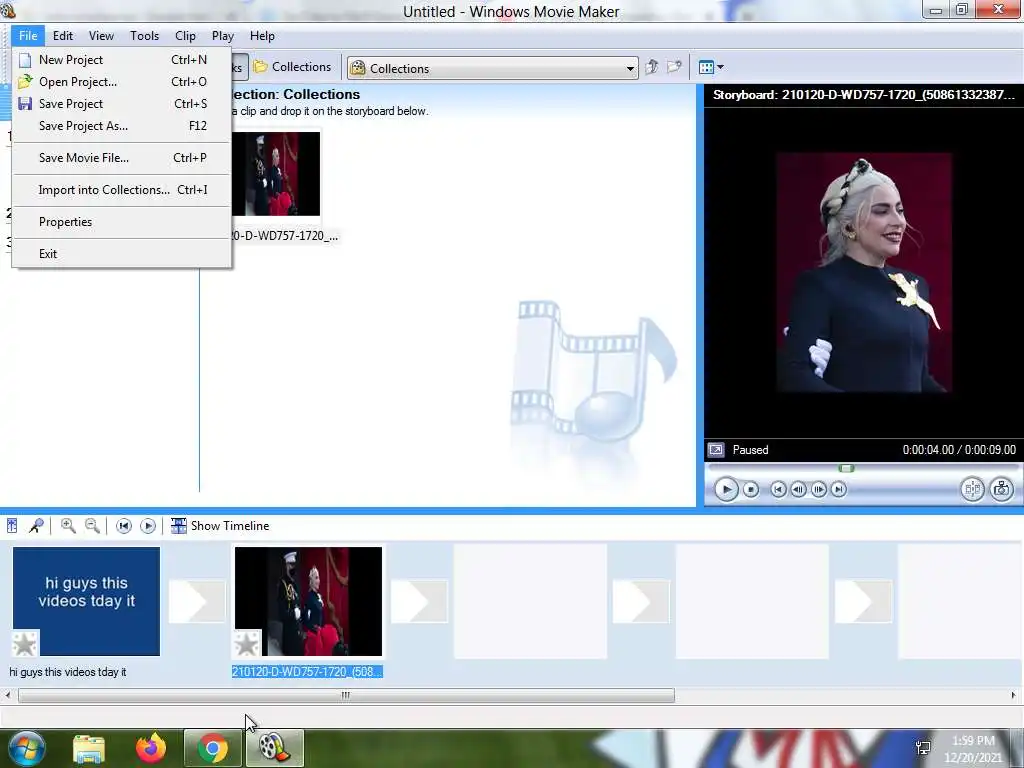Open the File menu
Screen dimensions: 1024x768
pos(28,36)
